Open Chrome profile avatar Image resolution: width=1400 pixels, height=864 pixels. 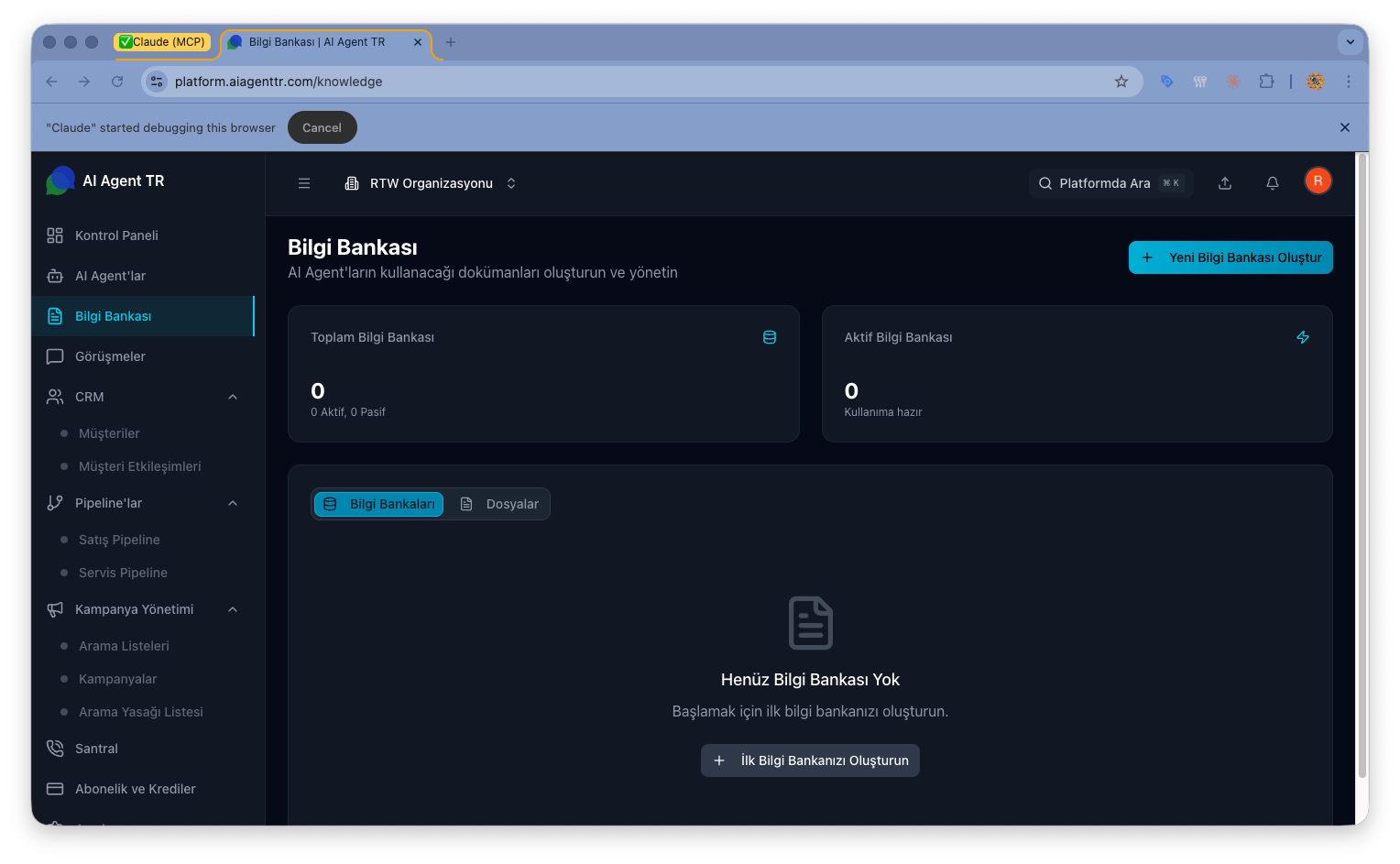tap(1316, 82)
